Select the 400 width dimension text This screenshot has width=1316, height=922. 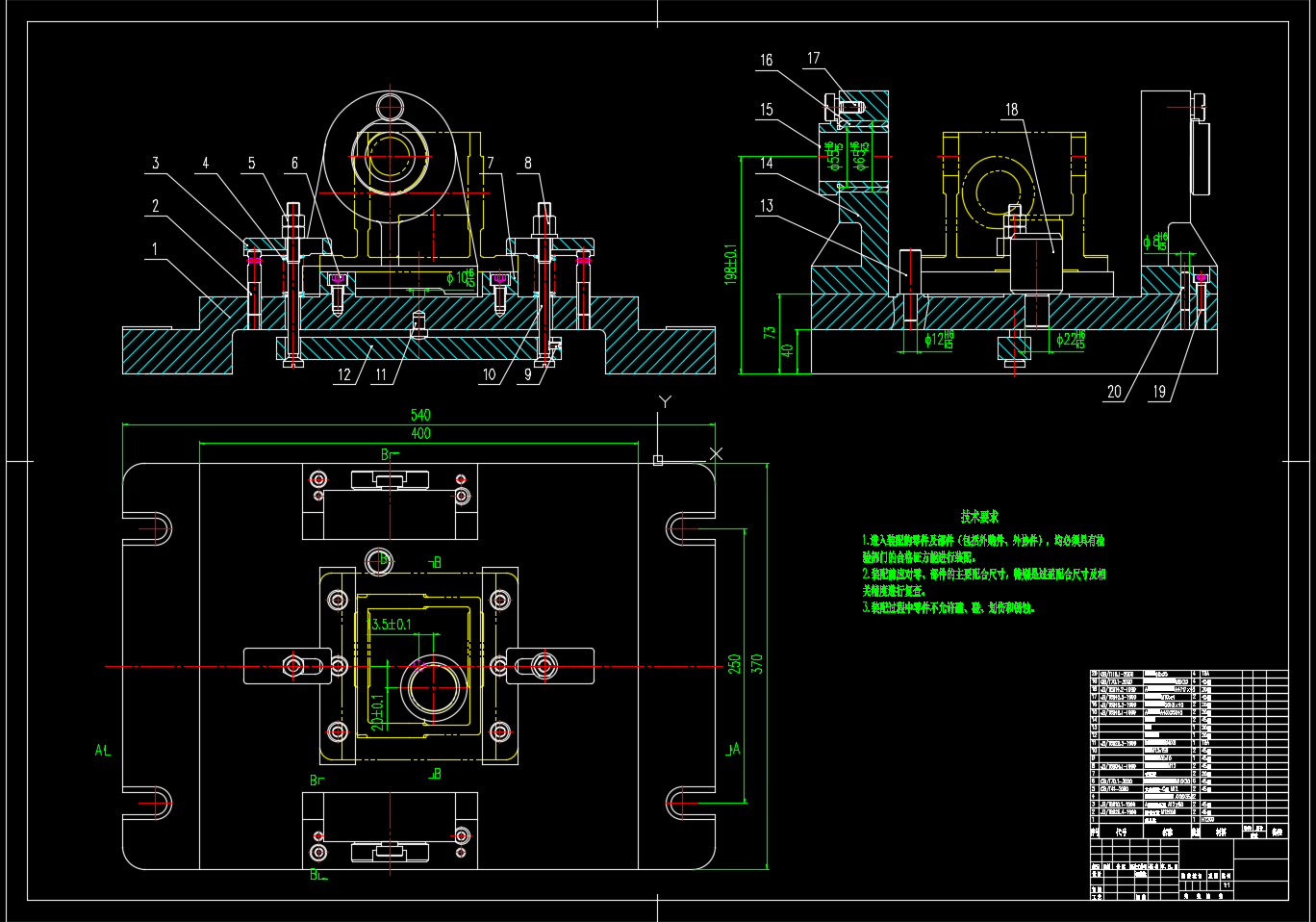click(x=420, y=434)
